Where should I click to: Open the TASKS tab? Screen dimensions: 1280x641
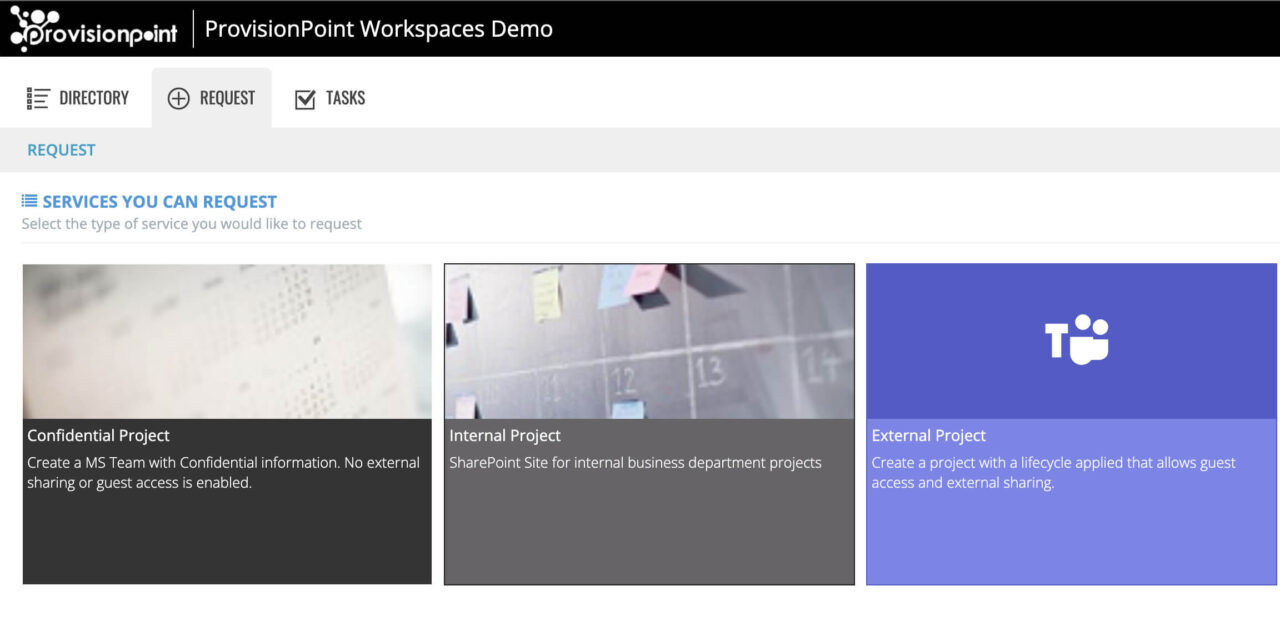(x=345, y=97)
